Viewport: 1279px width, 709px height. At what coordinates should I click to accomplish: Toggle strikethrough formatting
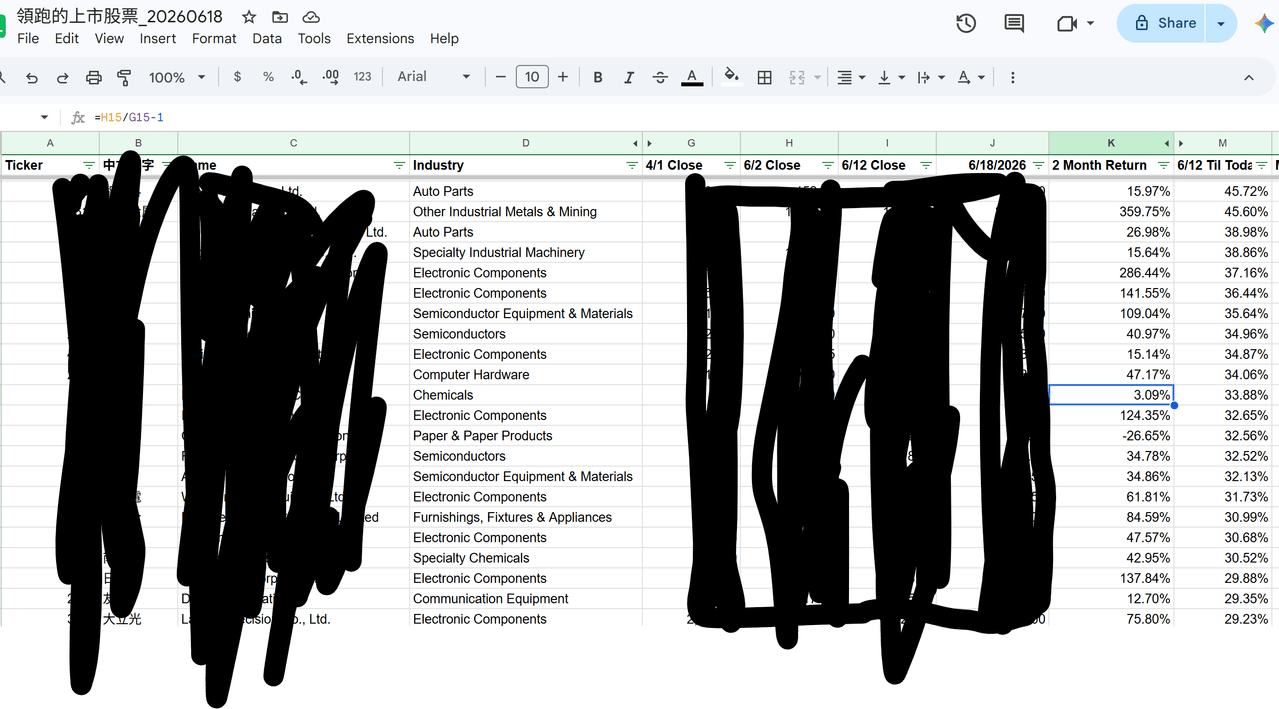[x=660, y=77]
